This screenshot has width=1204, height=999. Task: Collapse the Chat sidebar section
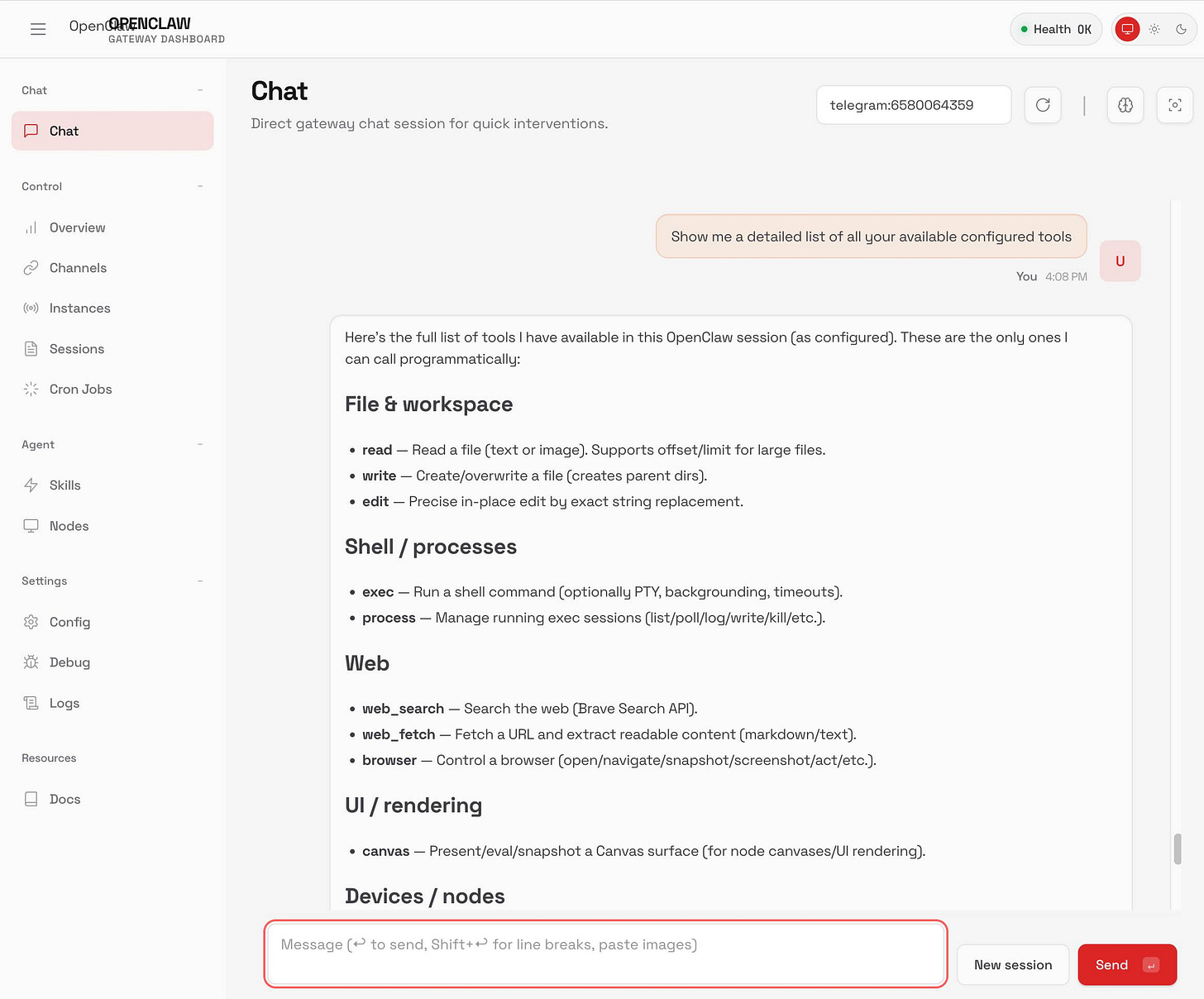tap(199, 90)
